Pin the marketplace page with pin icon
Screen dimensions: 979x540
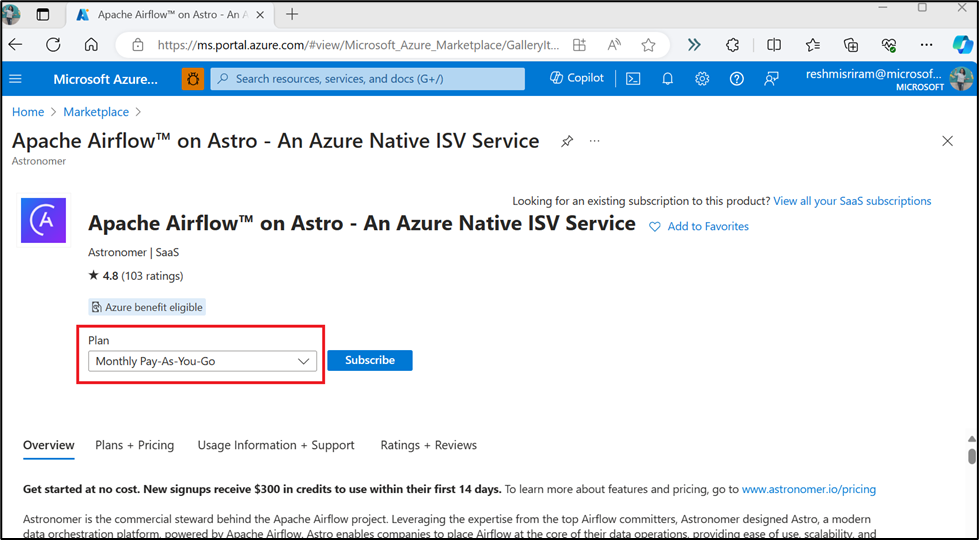(566, 142)
